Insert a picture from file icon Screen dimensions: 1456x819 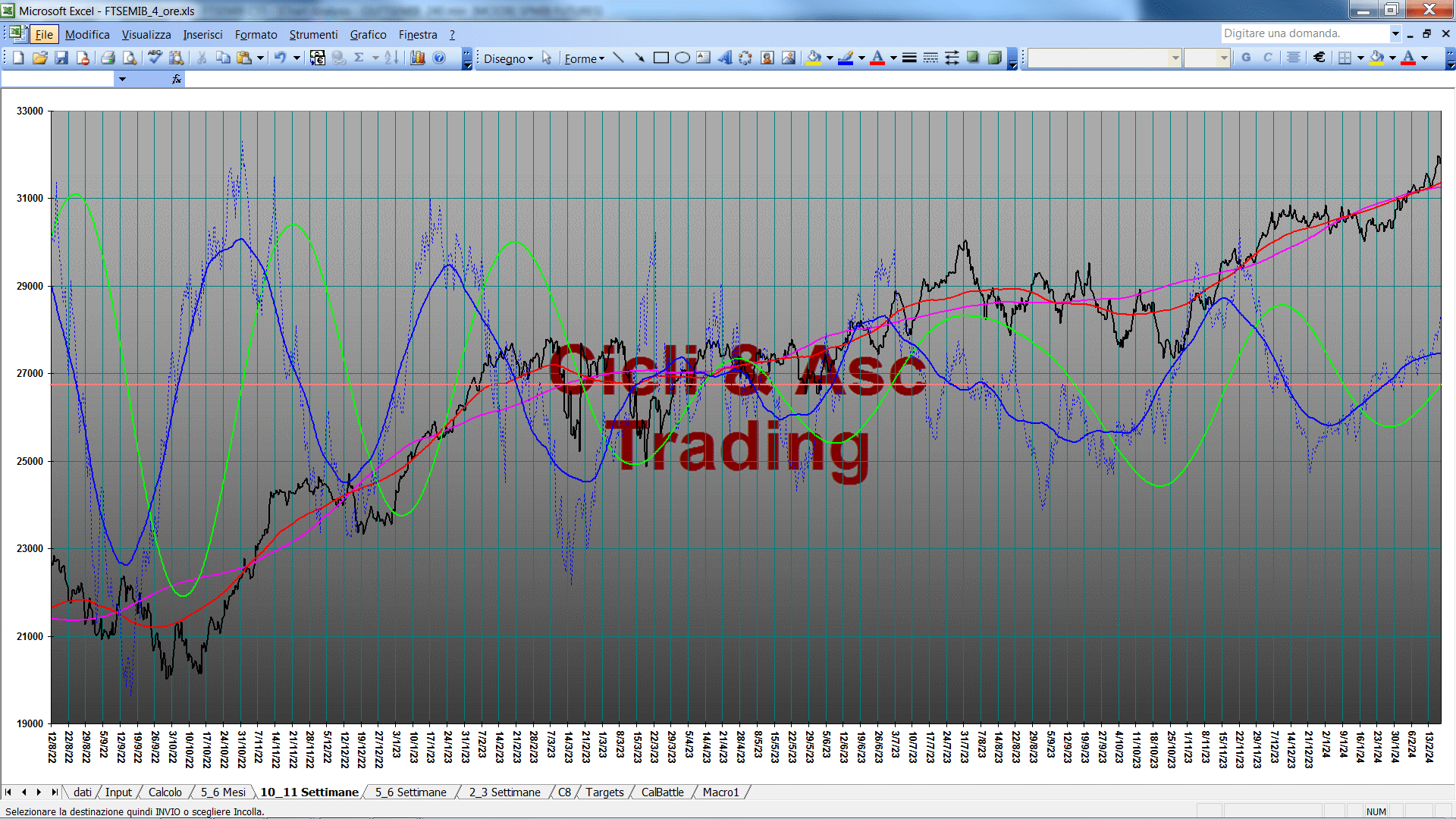789,58
